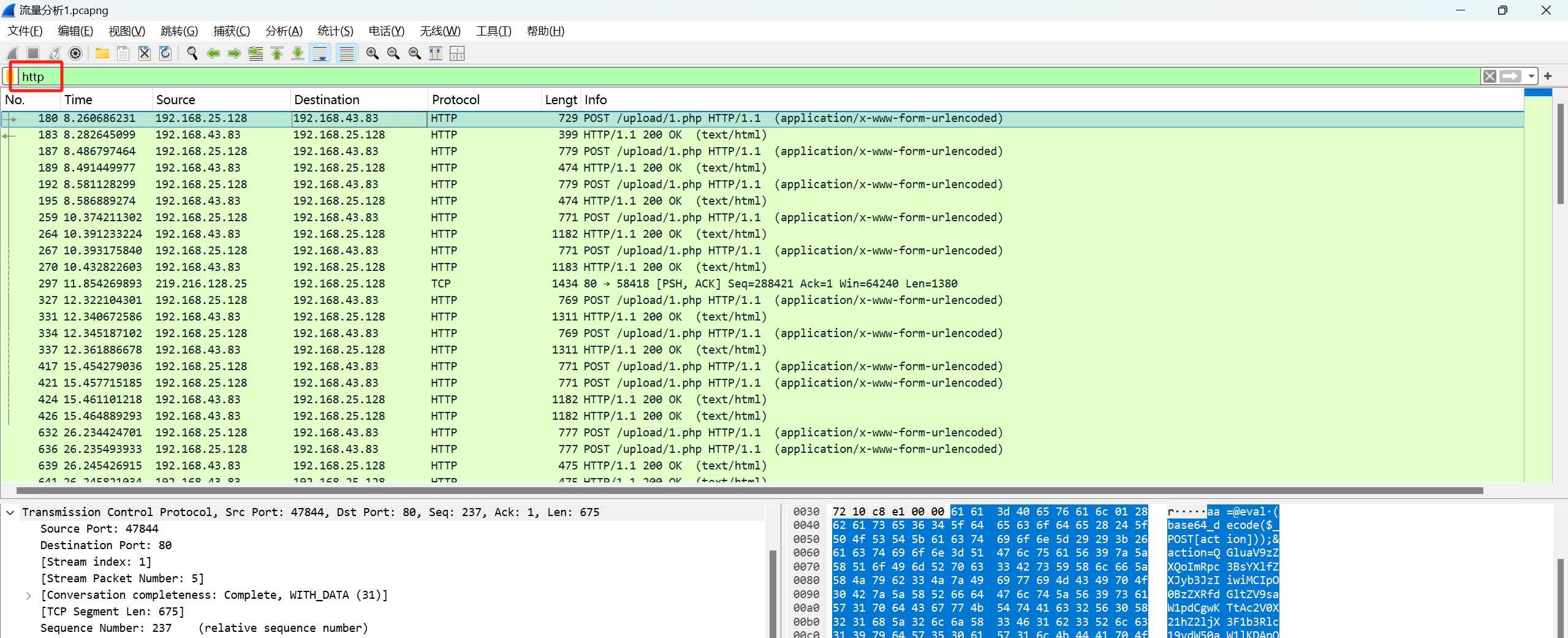This screenshot has width=1568, height=638.
Task: Click the resize columns toolbar icon
Action: point(436,54)
